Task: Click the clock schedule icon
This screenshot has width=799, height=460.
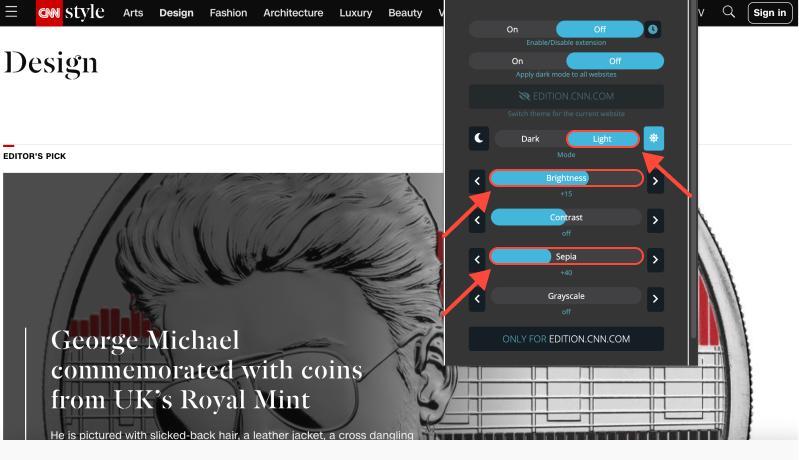Action: coord(653,30)
